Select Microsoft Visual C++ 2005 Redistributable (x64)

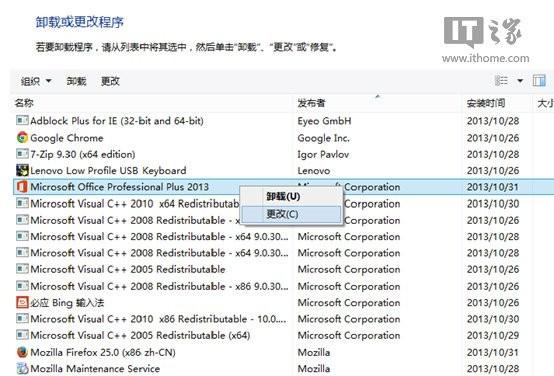click(x=140, y=335)
